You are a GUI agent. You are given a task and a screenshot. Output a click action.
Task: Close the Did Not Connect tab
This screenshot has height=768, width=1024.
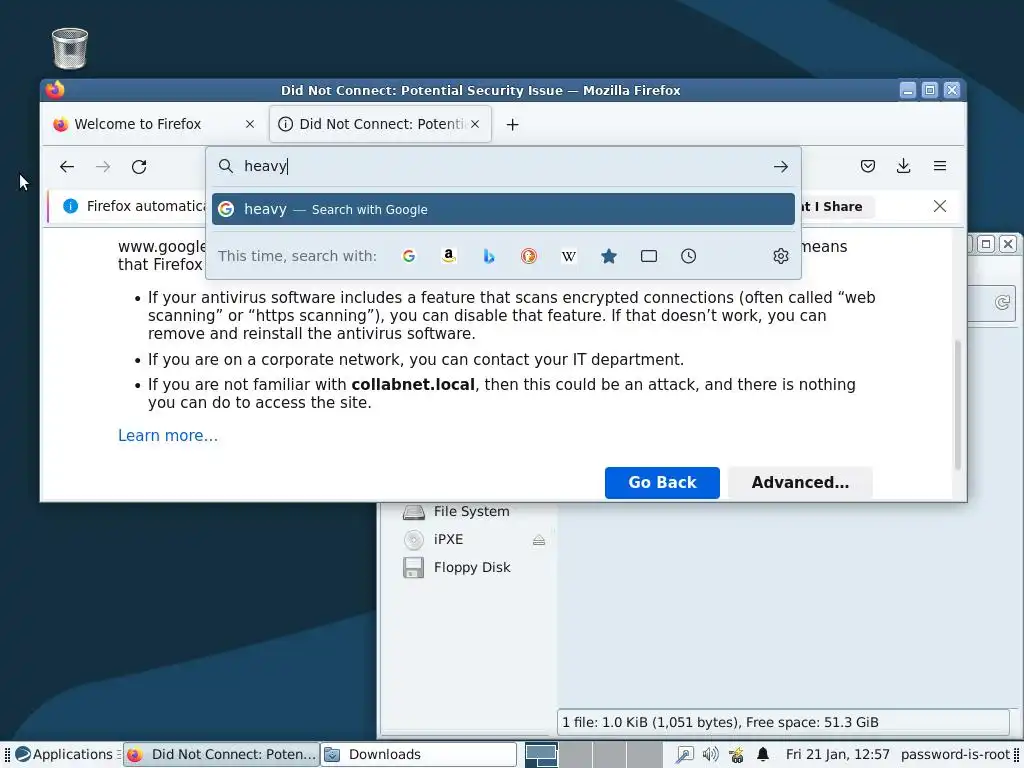click(x=475, y=124)
